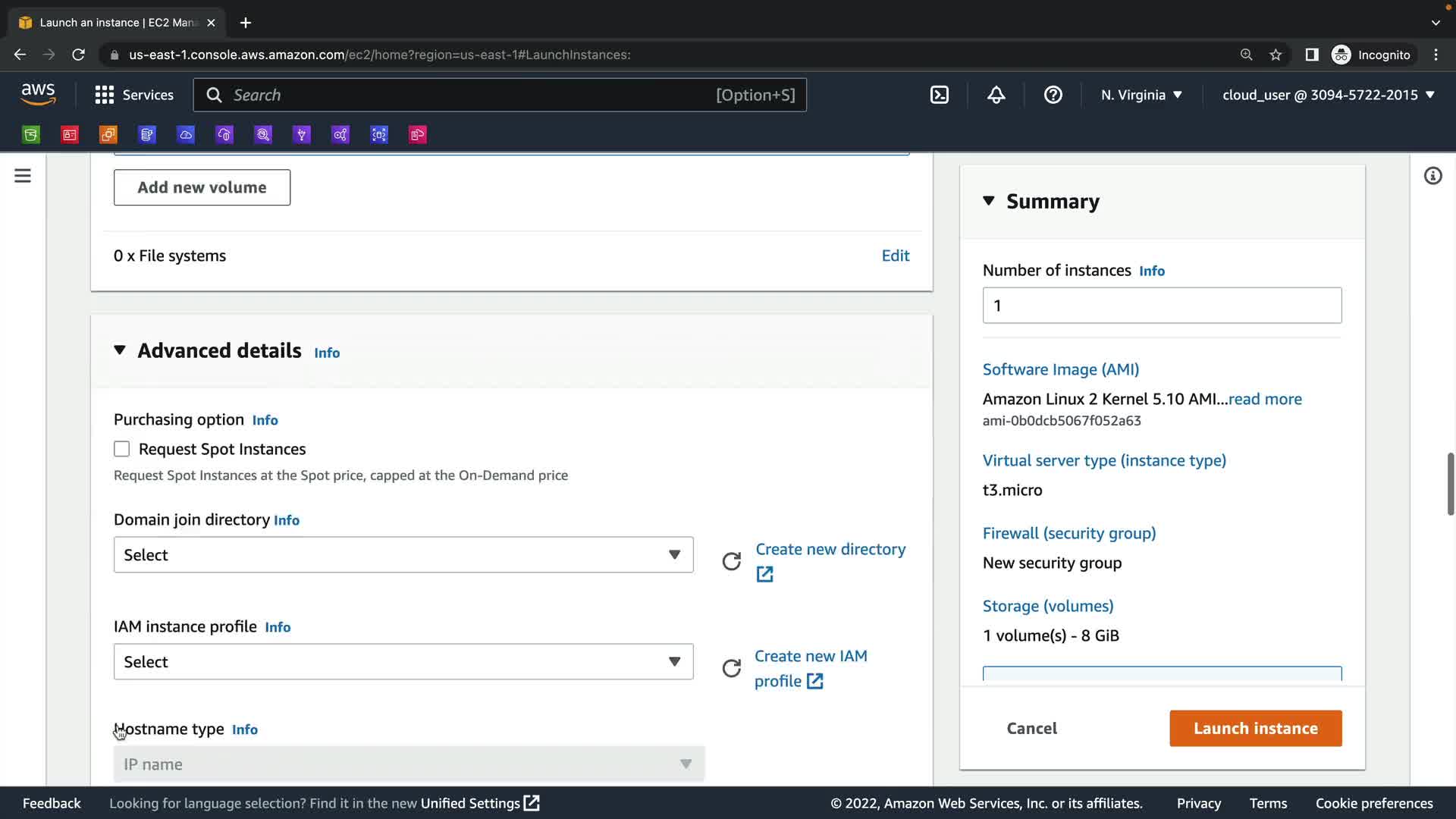Refresh the IAM instance profile list
Screen dimensions: 1456x819
pyautogui.click(x=731, y=668)
